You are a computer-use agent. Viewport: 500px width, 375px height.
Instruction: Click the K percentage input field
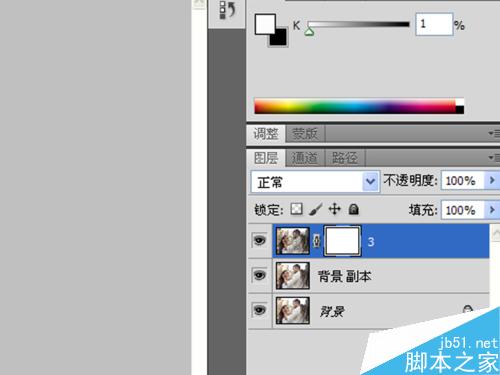(434, 24)
